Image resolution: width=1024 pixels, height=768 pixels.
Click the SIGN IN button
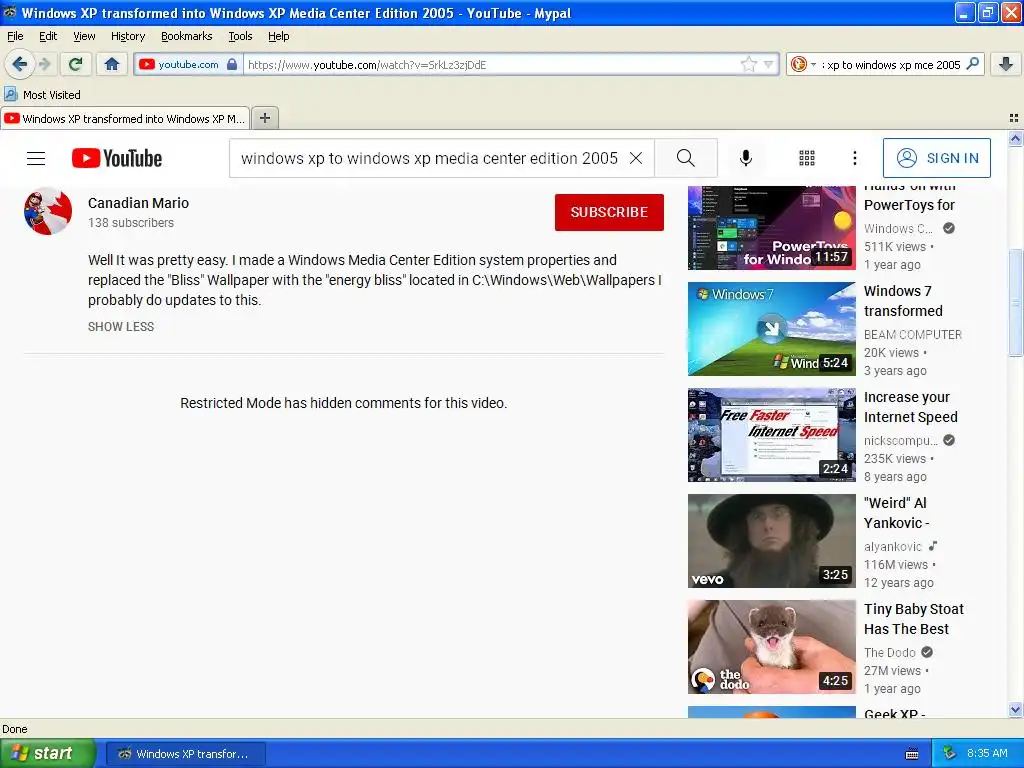[x=936, y=158]
